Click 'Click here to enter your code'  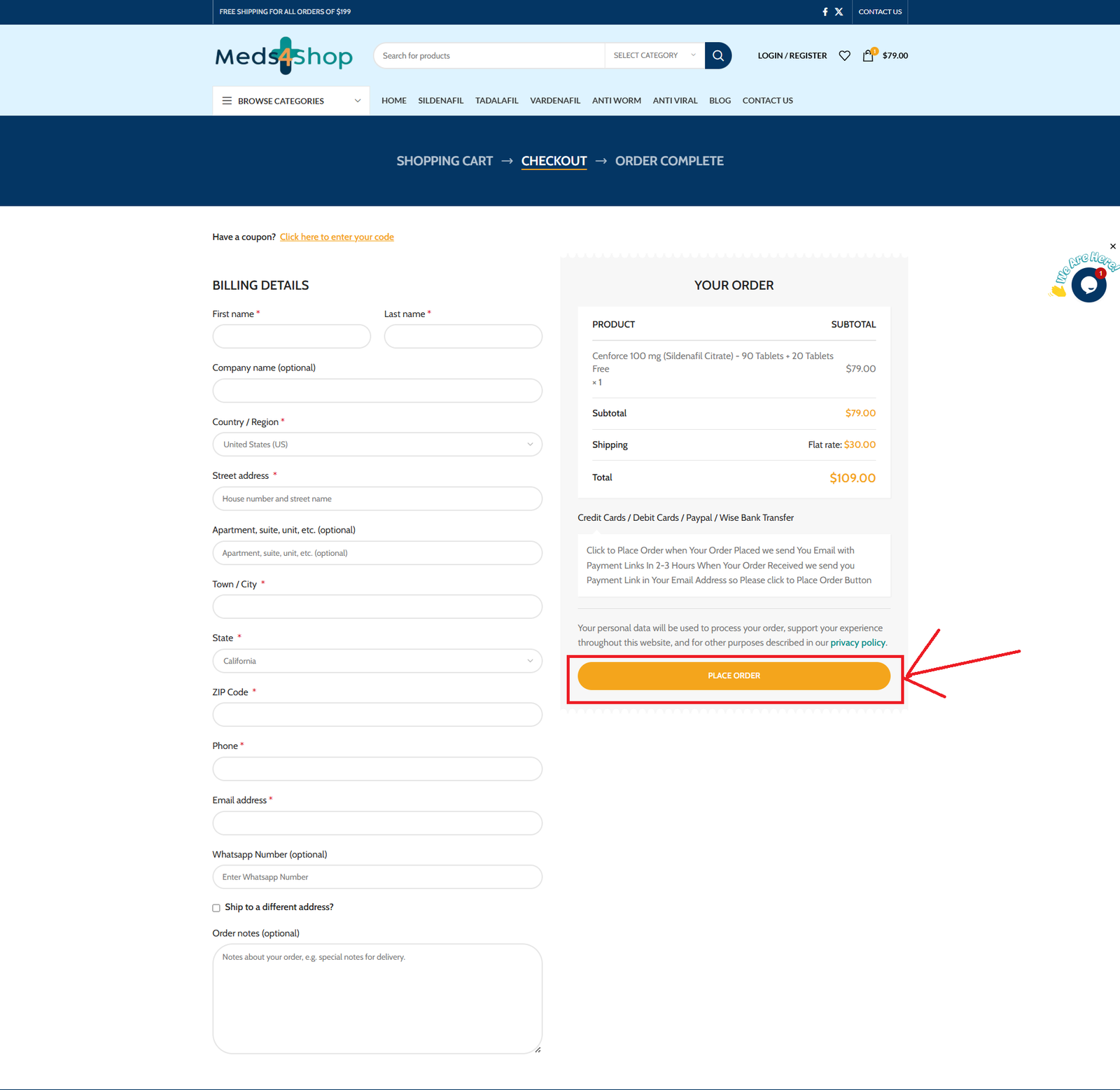coord(337,237)
